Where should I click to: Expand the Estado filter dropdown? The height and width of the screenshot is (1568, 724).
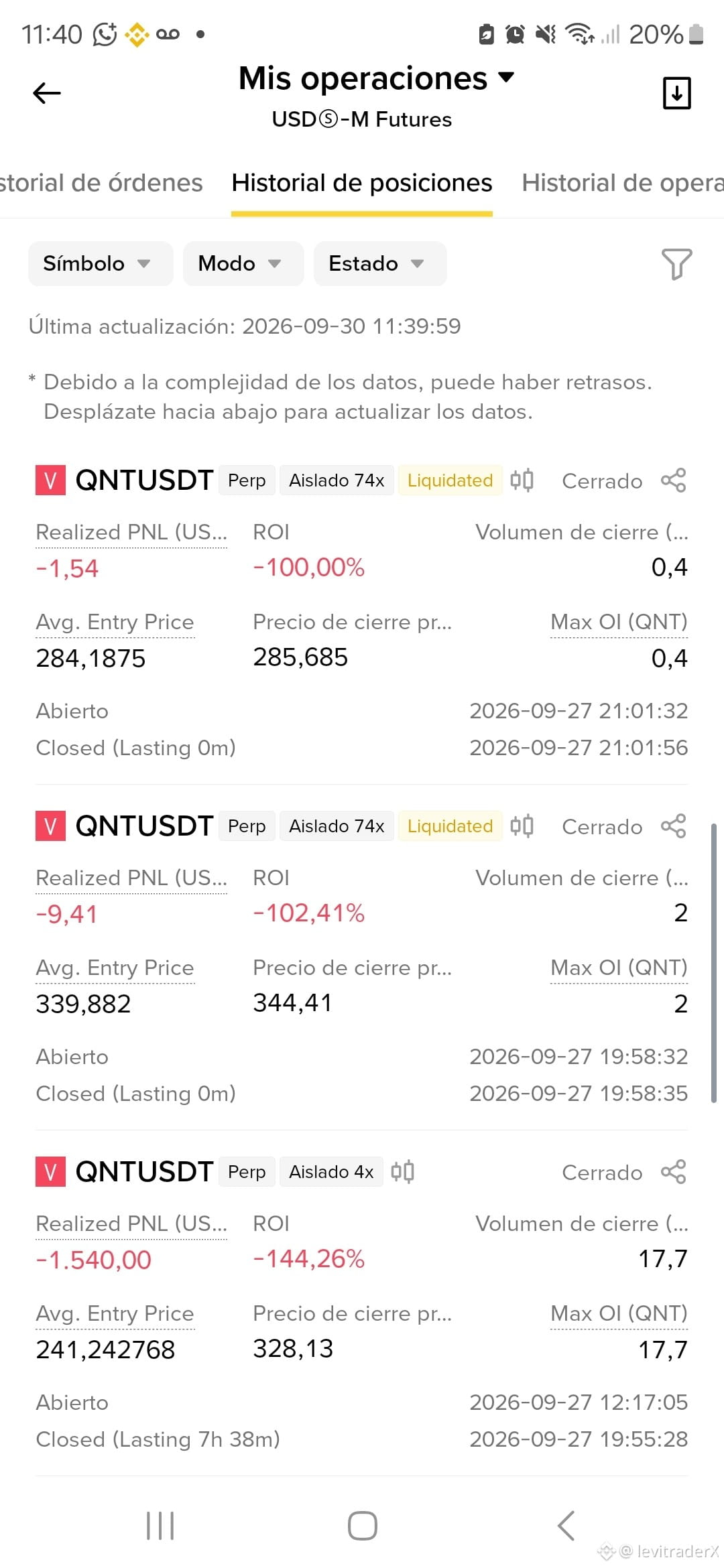(x=380, y=263)
